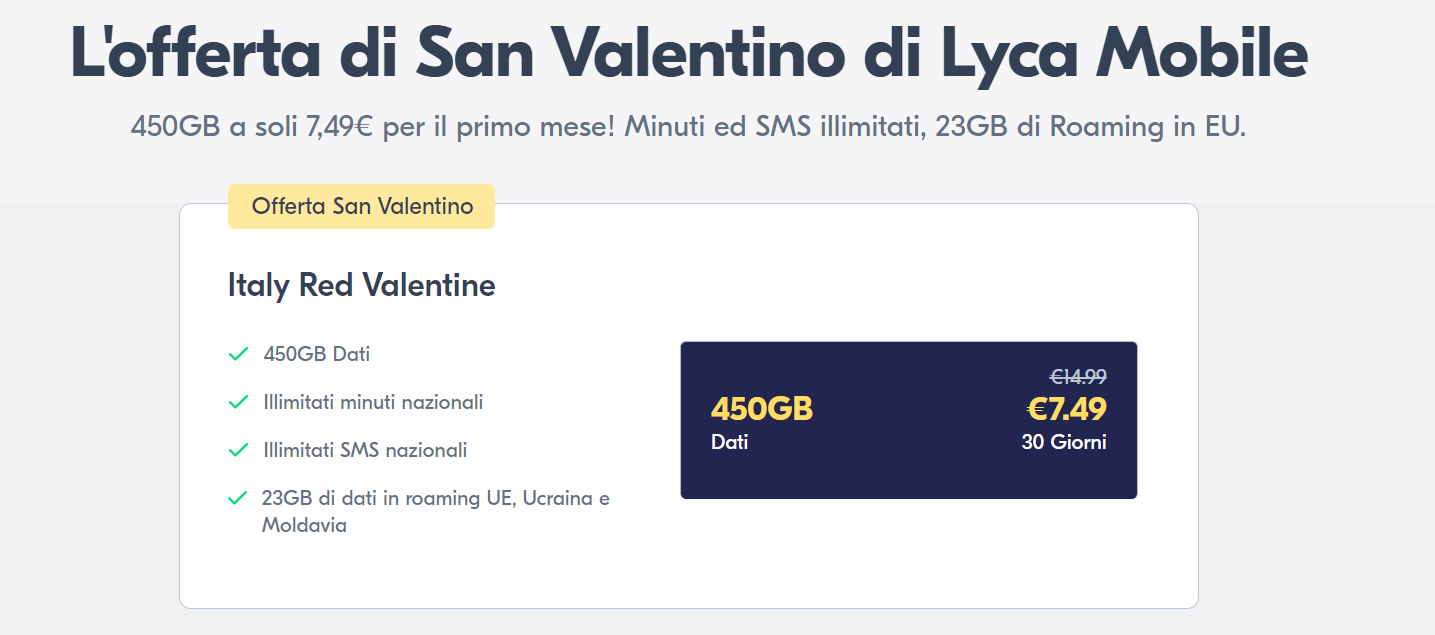The height and width of the screenshot is (635, 1435).
Task: Click the yellow 450GB amount in price card
Action: tap(761, 409)
